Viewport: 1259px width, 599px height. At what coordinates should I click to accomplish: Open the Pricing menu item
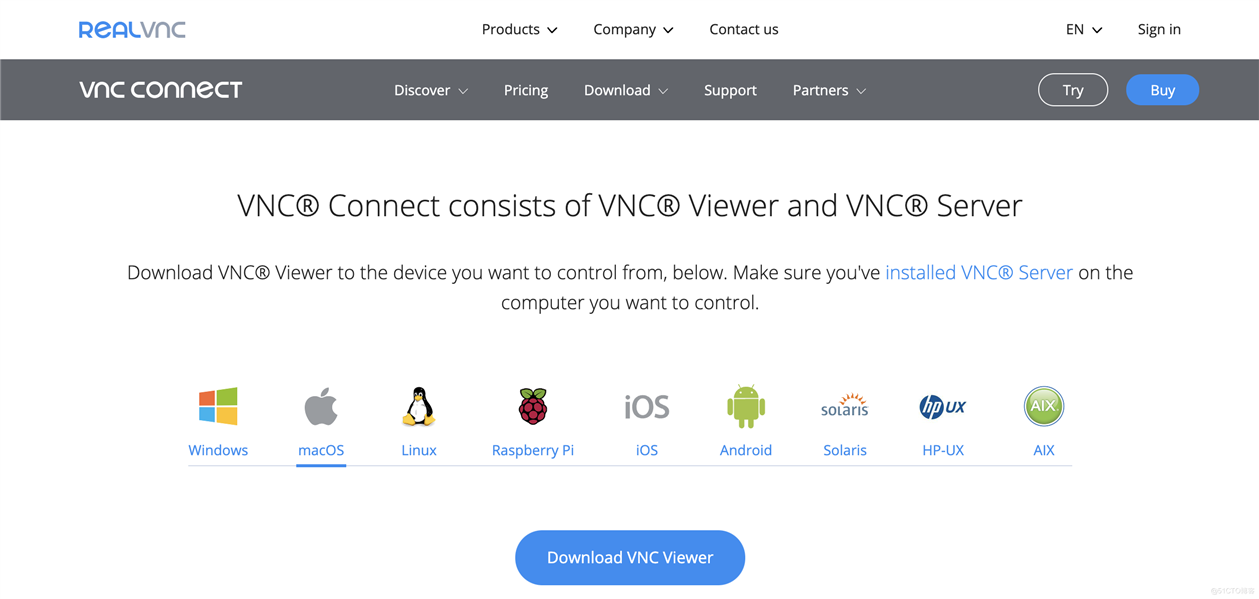coord(526,90)
